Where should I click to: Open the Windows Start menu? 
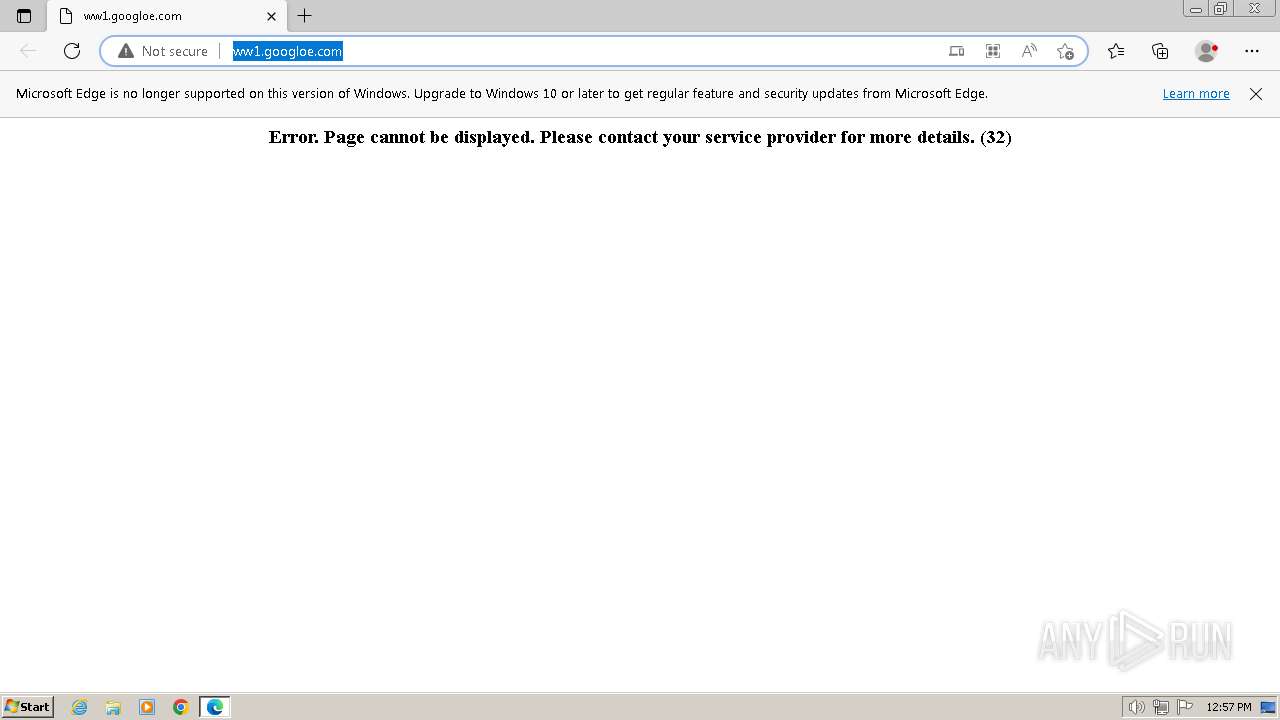[27, 707]
